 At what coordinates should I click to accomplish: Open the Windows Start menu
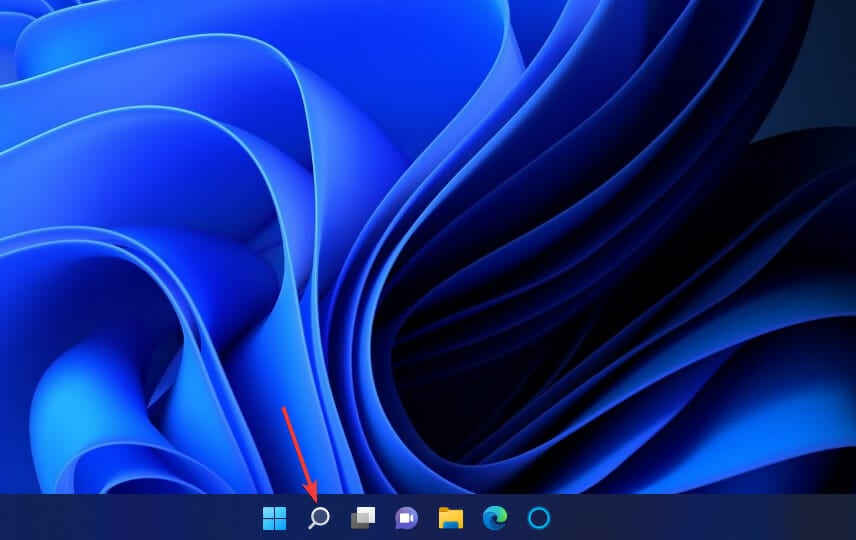click(x=274, y=518)
